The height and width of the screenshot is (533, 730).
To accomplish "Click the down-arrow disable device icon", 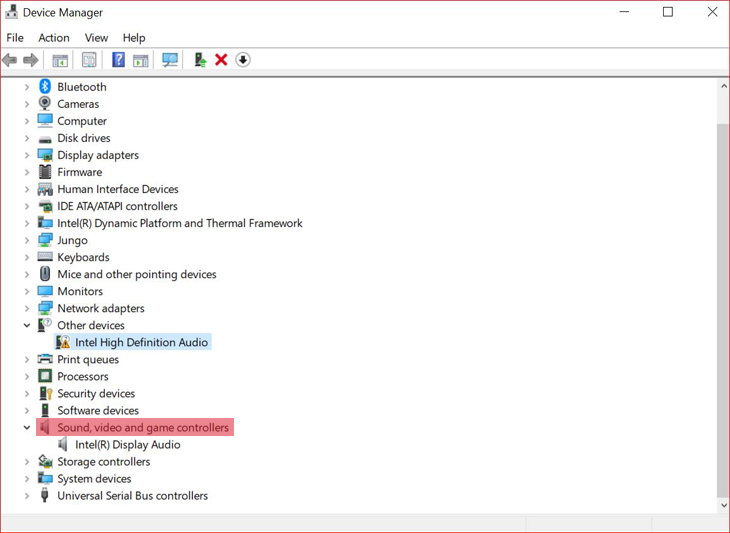I will [243, 60].
